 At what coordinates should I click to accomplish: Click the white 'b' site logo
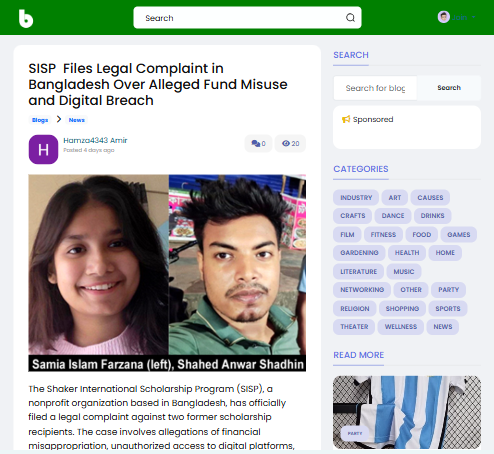click(26, 18)
